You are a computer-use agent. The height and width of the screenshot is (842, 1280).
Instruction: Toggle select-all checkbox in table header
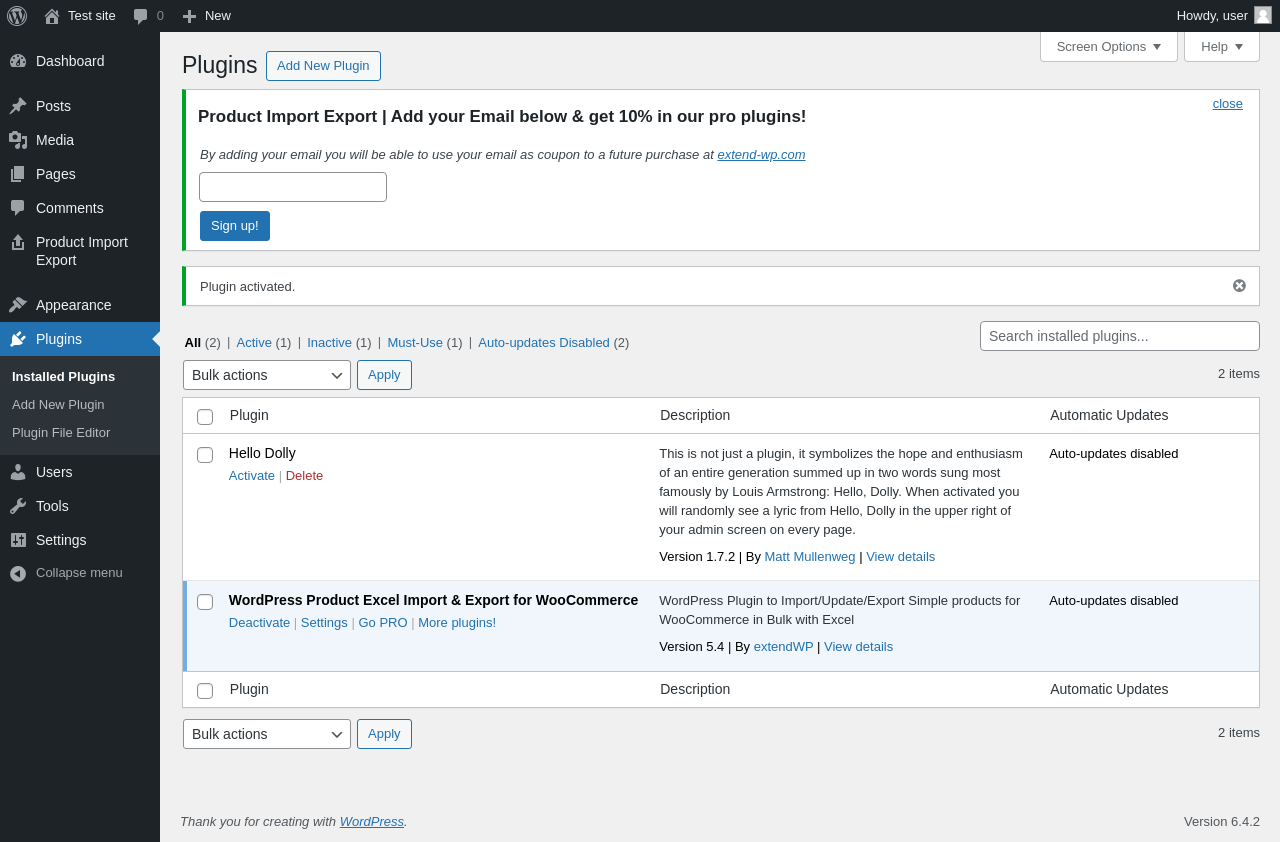pos(205,417)
